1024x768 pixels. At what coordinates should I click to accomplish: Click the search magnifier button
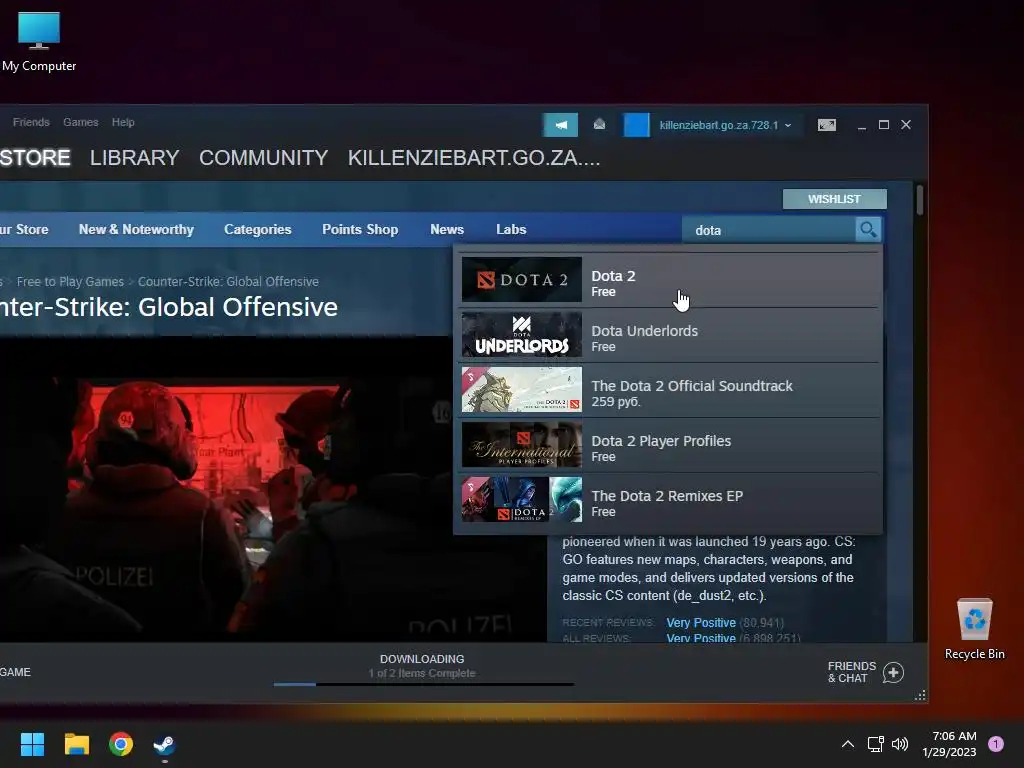(x=868, y=229)
